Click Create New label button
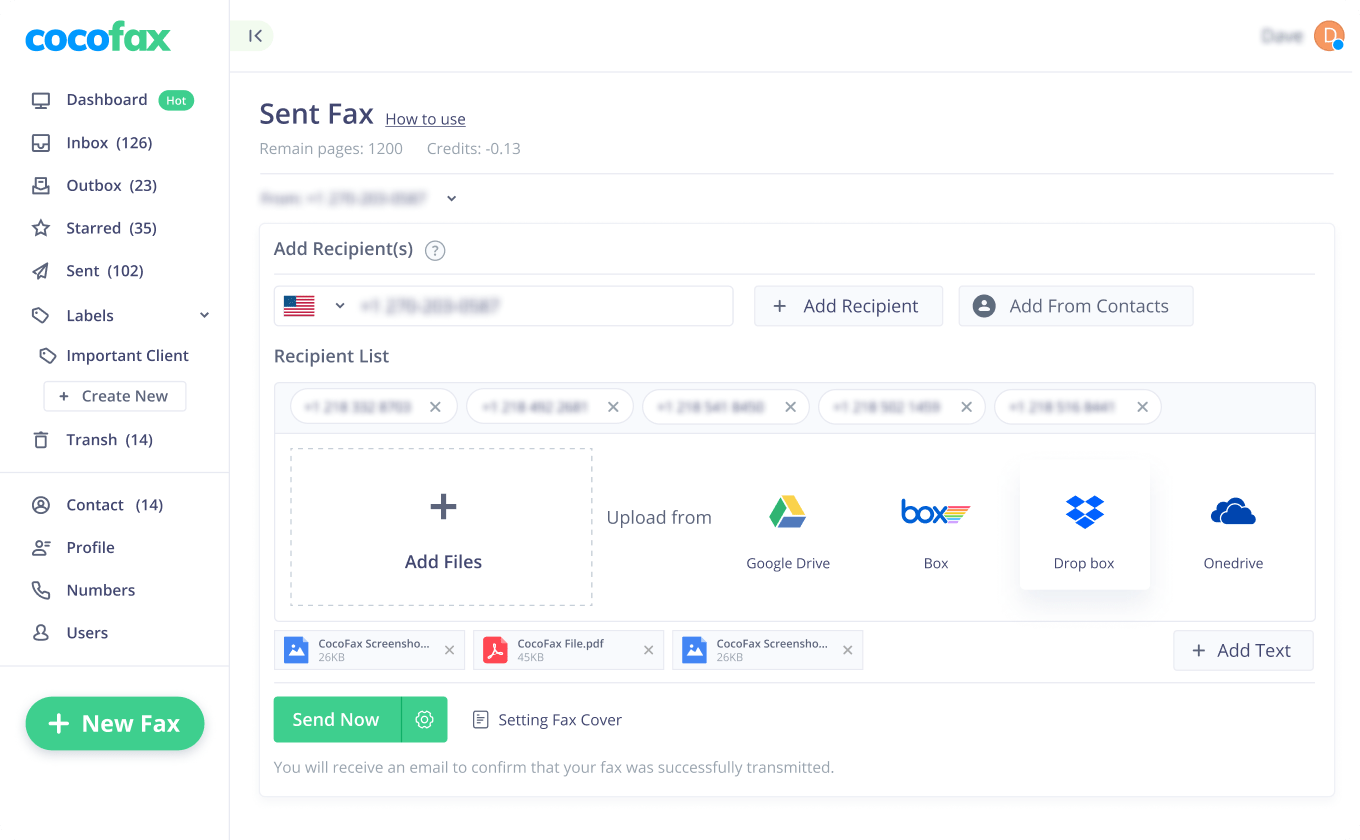1360x840 pixels. [115, 396]
